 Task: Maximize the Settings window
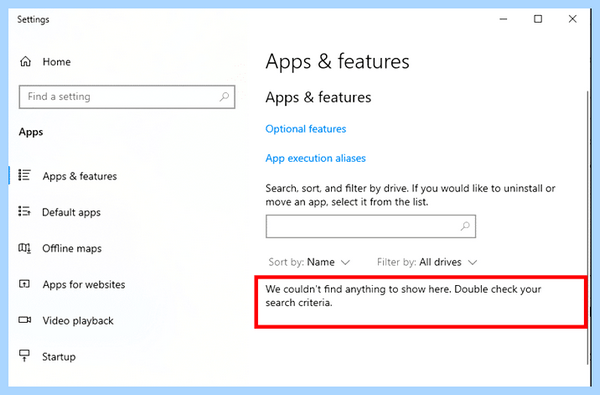(538, 19)
